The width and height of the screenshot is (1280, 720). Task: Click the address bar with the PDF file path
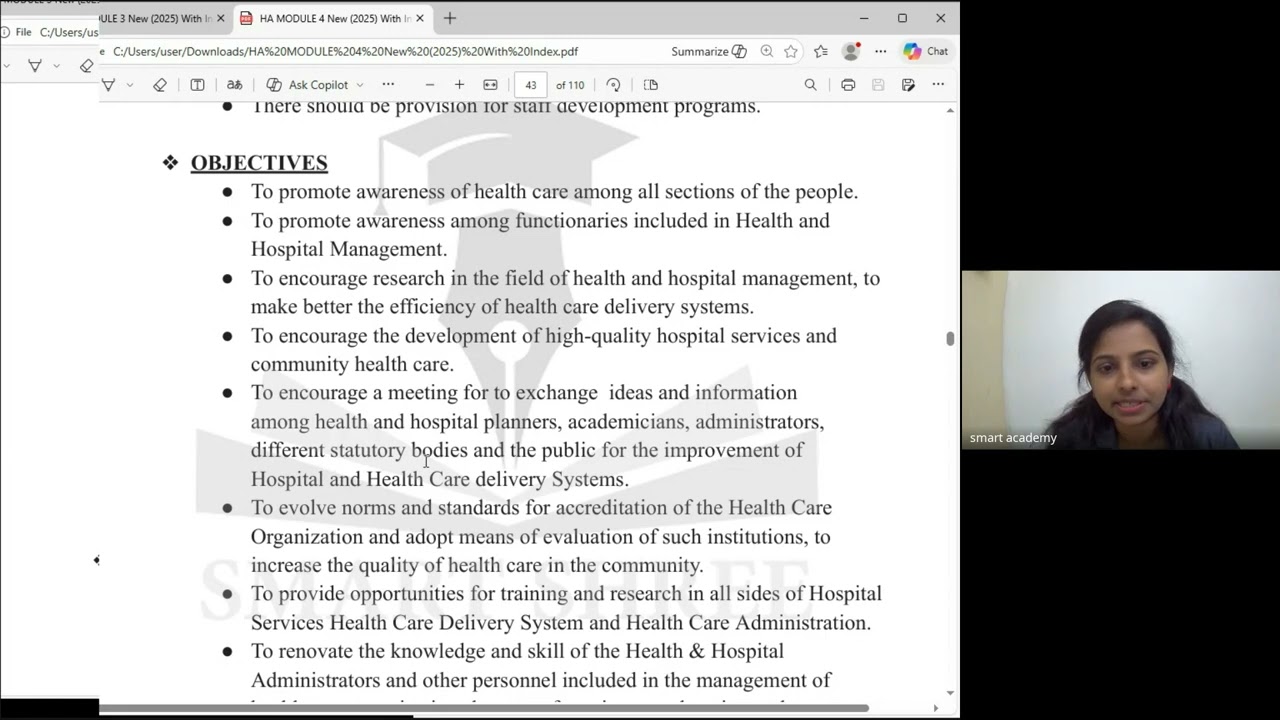[x=345, y=51]
